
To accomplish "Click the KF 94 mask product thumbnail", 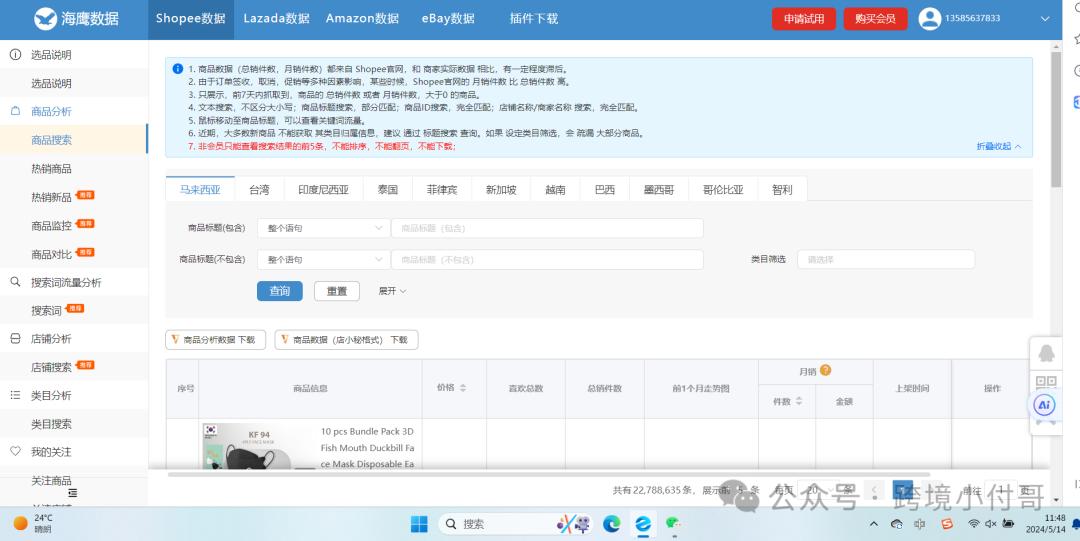I will click(x=258, y=447).
